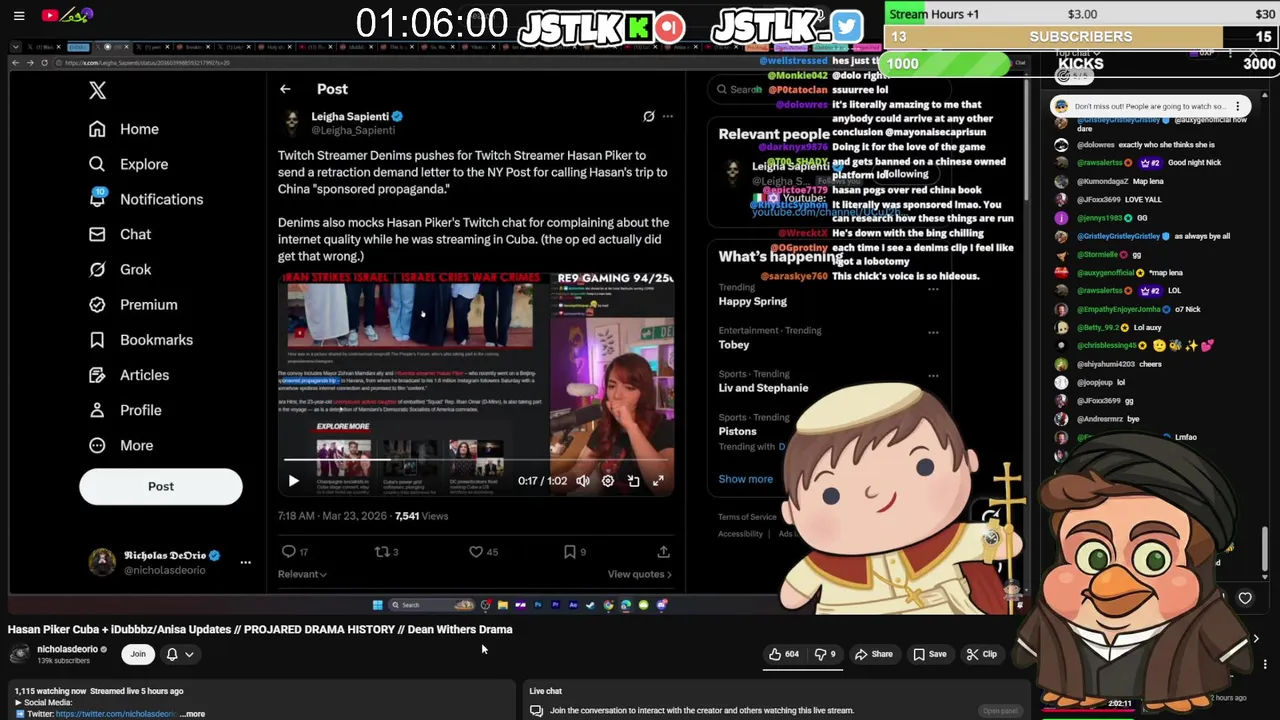The image size is (1280, 720).
Task: Click the Clip scissors button
Action: tap(981, 654)
